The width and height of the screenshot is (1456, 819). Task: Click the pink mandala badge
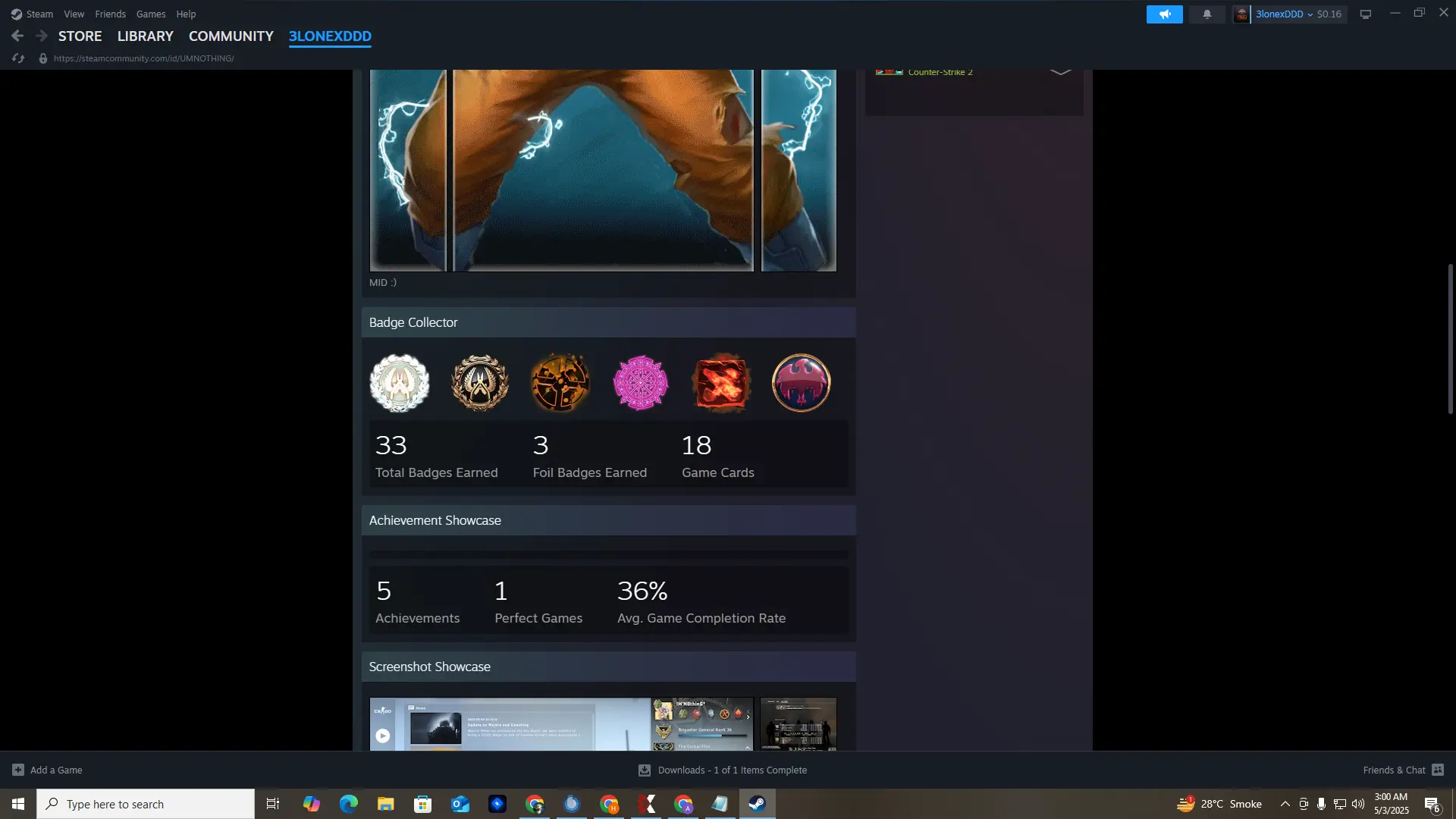click(640, 383)
